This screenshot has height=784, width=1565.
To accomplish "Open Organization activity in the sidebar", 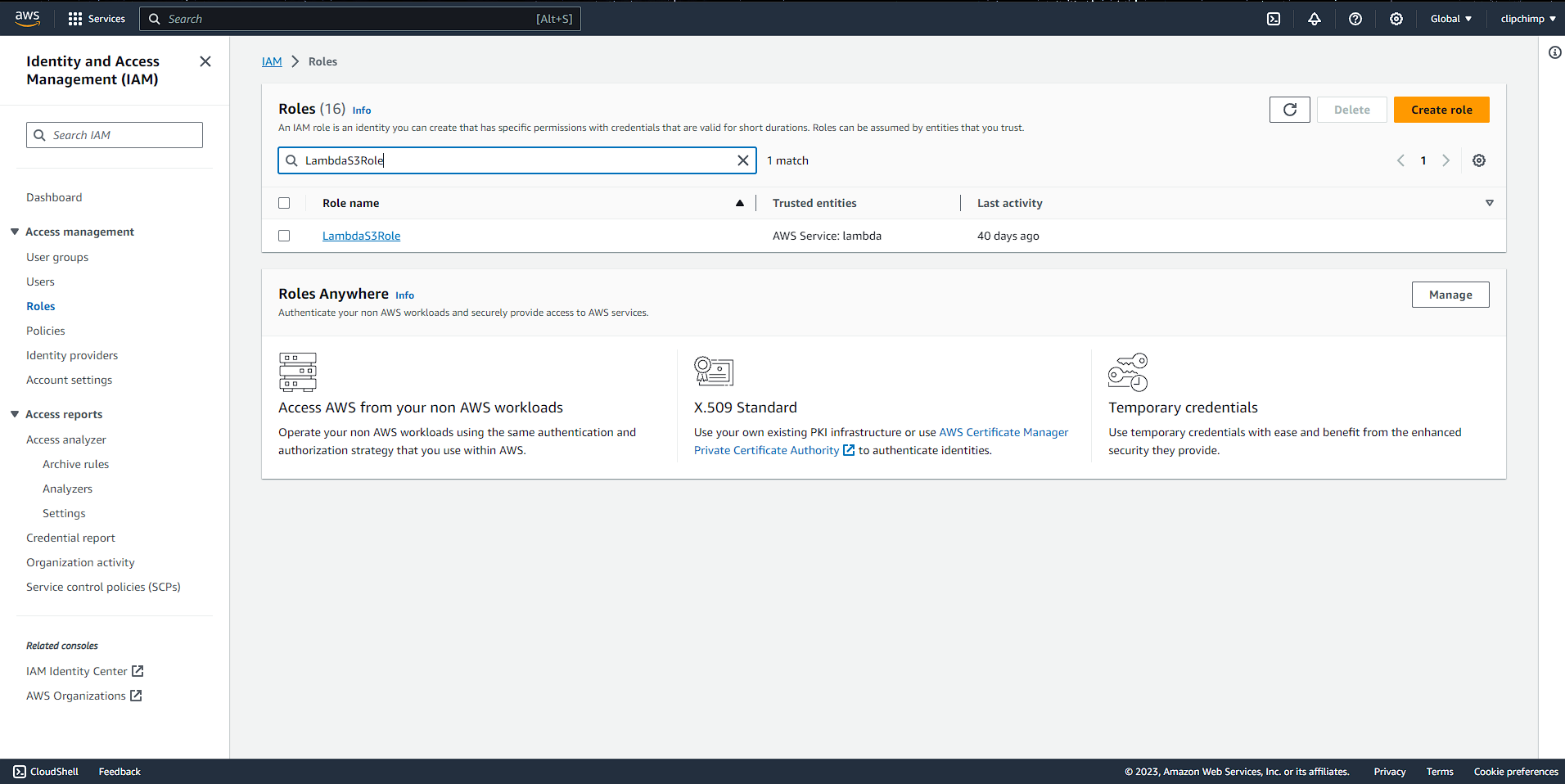I will (80, 562).
